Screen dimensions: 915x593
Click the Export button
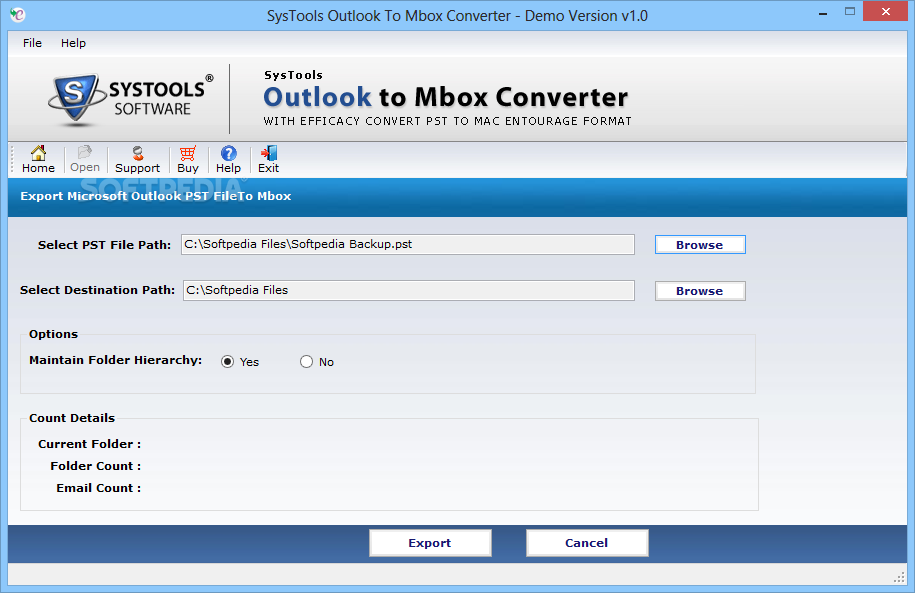(x=430, y=543)
